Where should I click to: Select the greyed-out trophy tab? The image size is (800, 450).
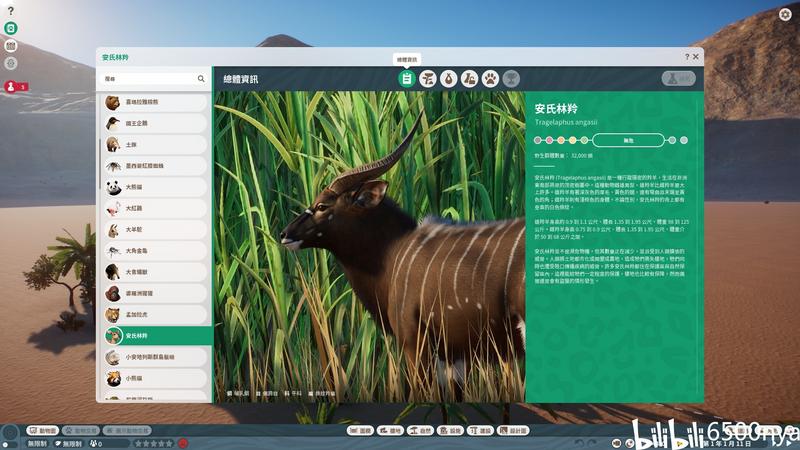[511, 79]
